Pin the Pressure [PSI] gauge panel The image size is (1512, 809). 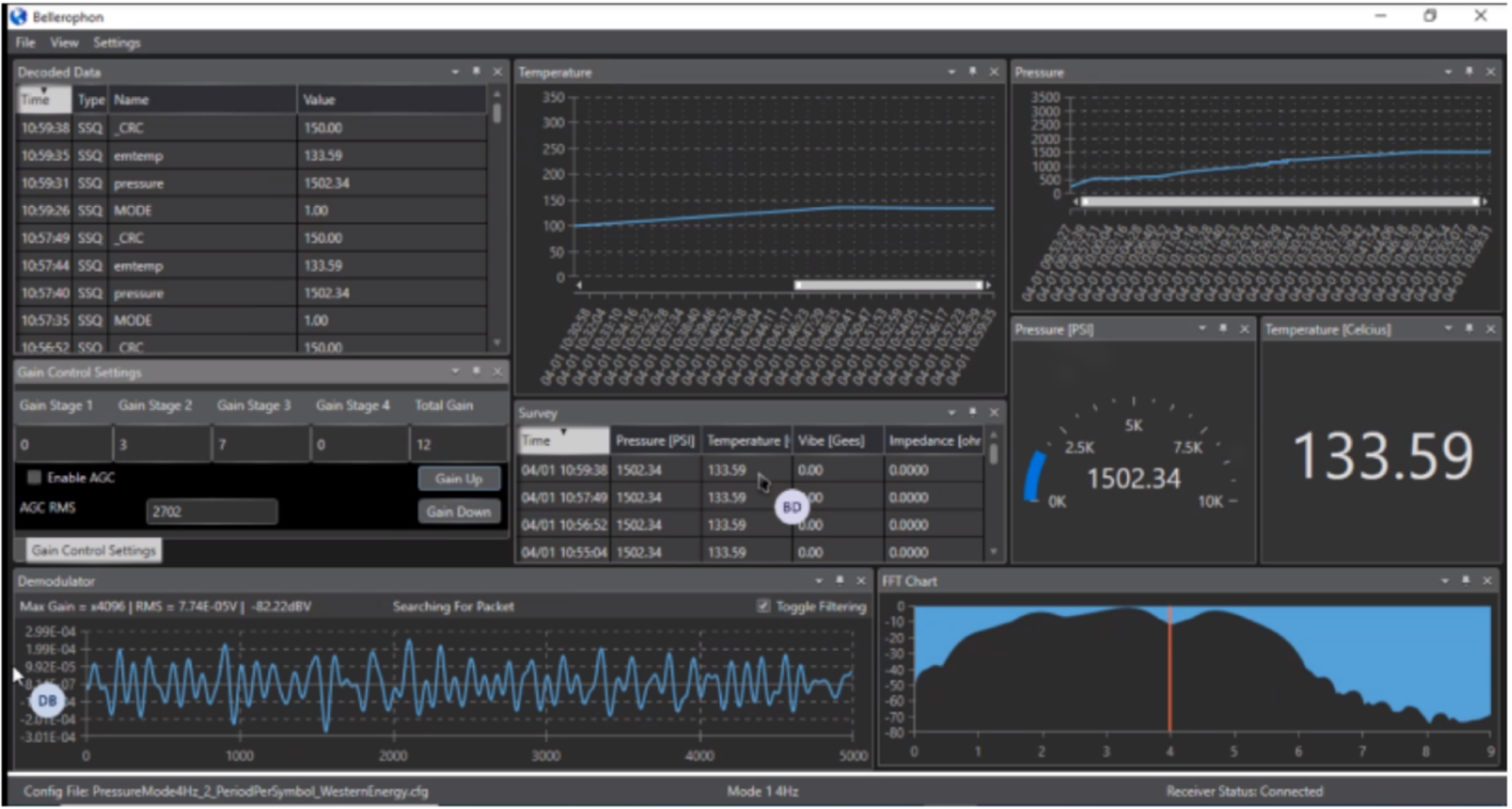point(1223,329)
